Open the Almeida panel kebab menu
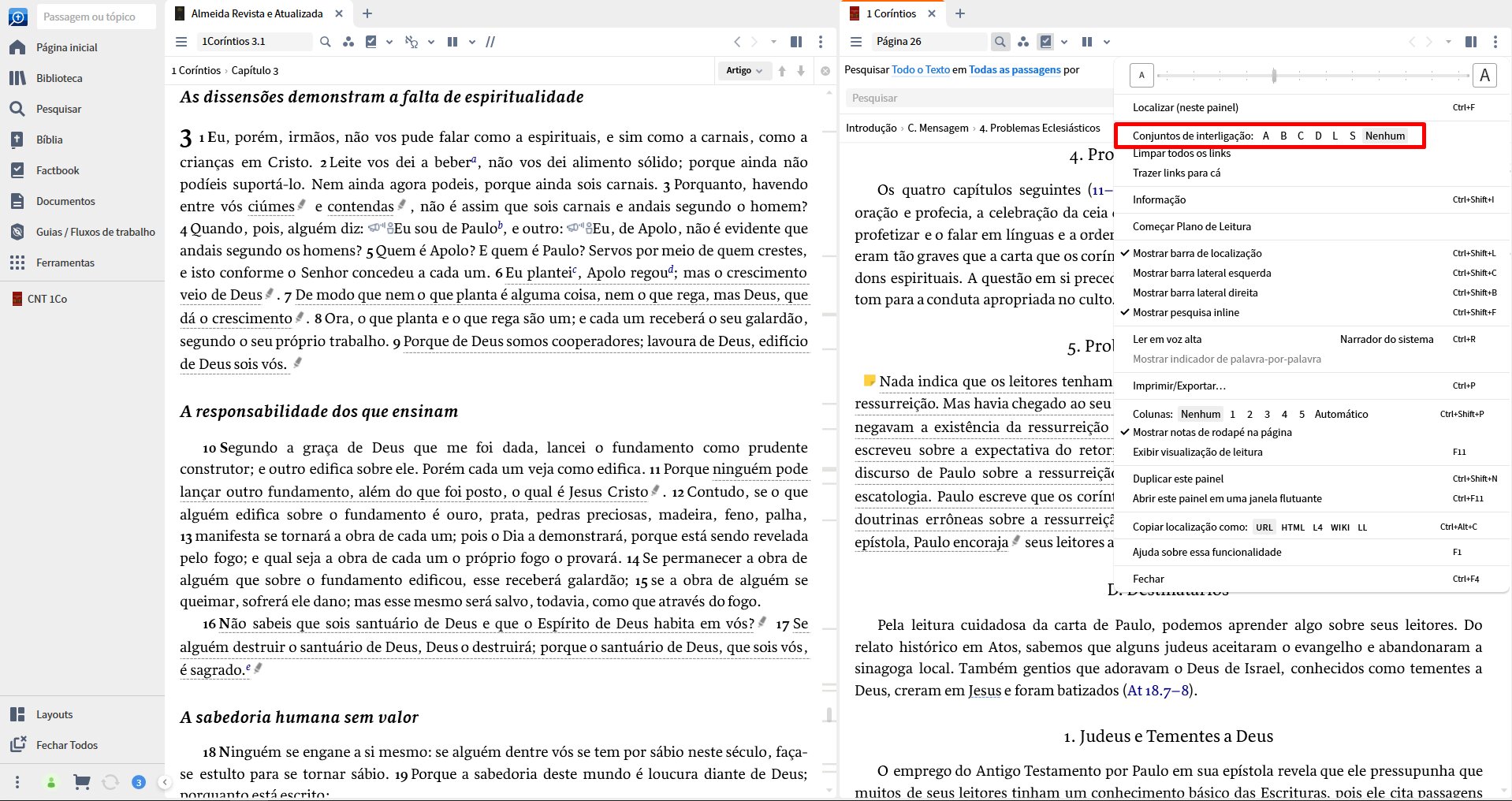The height and width of the screenshot is (801, 1512). tap(821, 42)
